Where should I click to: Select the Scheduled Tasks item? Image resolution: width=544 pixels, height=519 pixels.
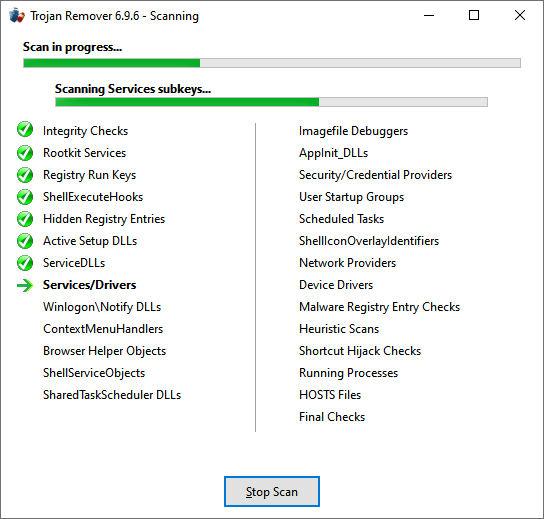(x=341, y=219)
